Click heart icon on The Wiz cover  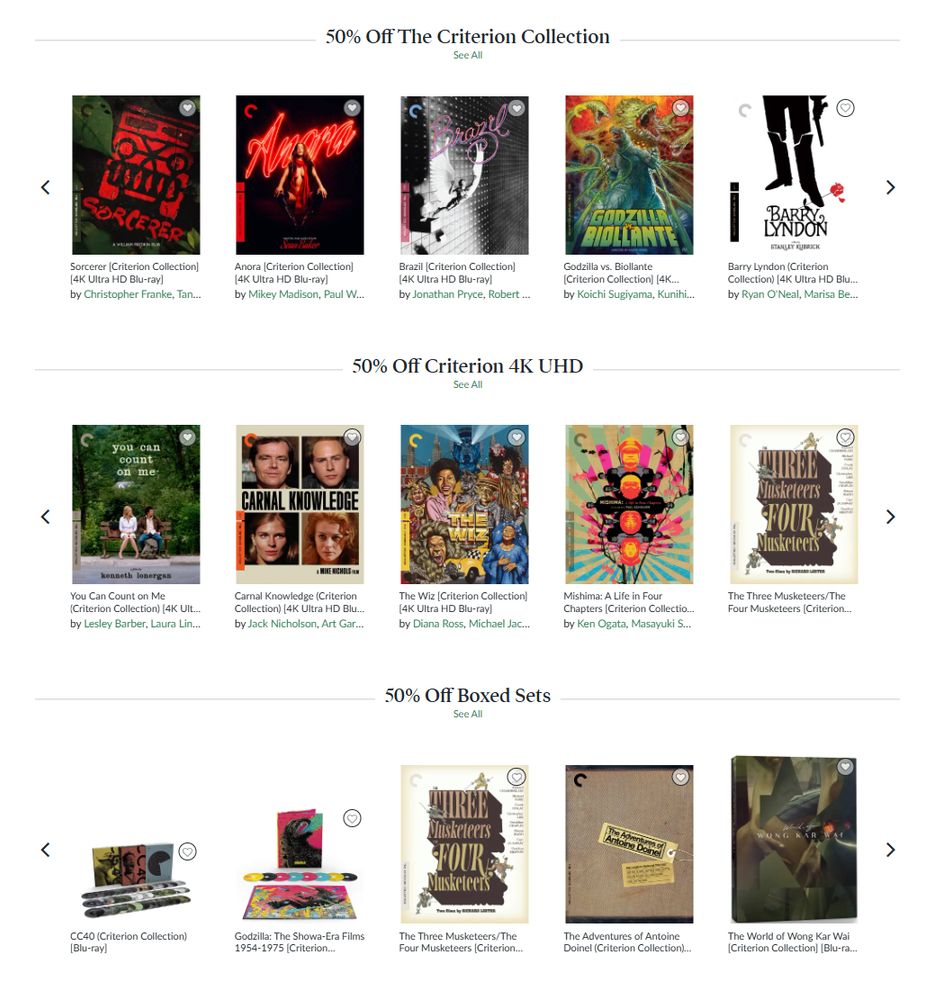[517, 437]
